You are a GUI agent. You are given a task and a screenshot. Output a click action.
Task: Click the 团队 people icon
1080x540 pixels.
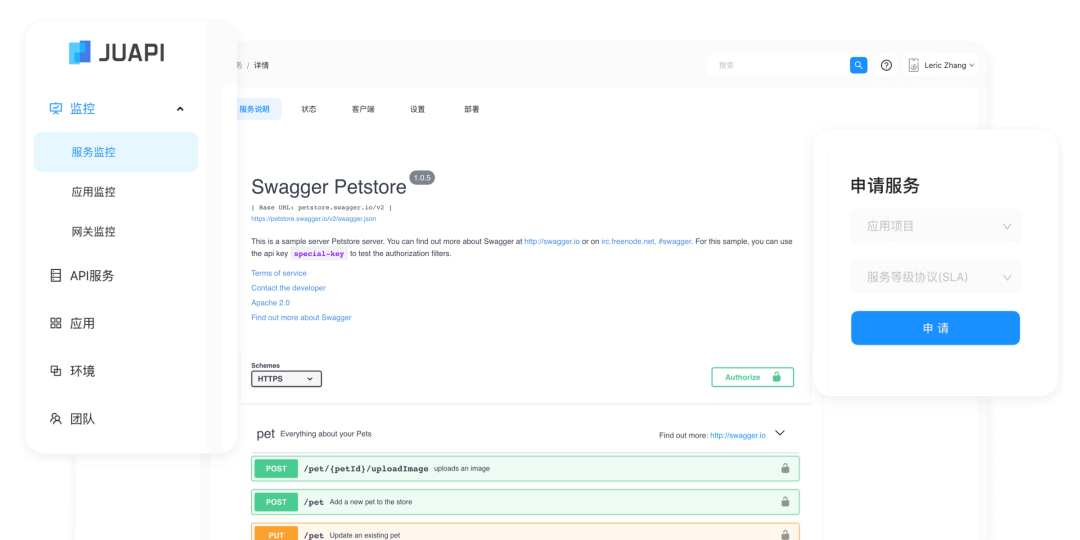pyautogui.click(x=56, y=418)
